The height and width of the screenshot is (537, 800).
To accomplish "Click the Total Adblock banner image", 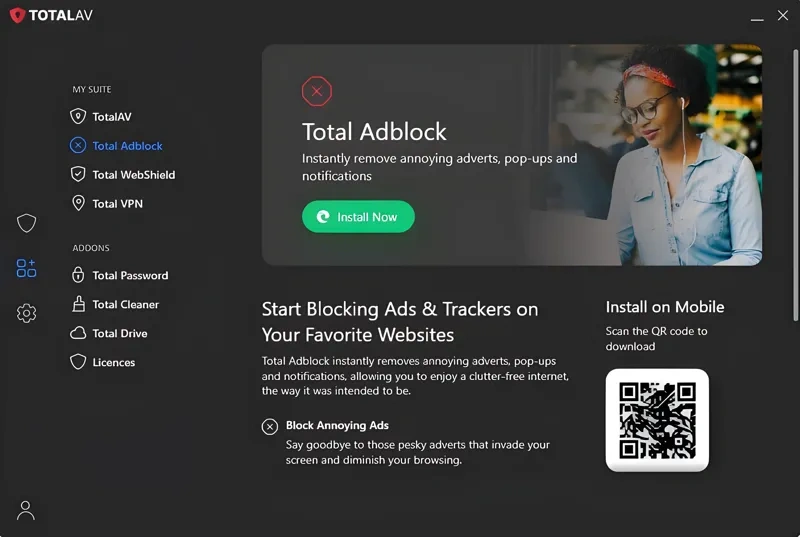I will point(512,155).
